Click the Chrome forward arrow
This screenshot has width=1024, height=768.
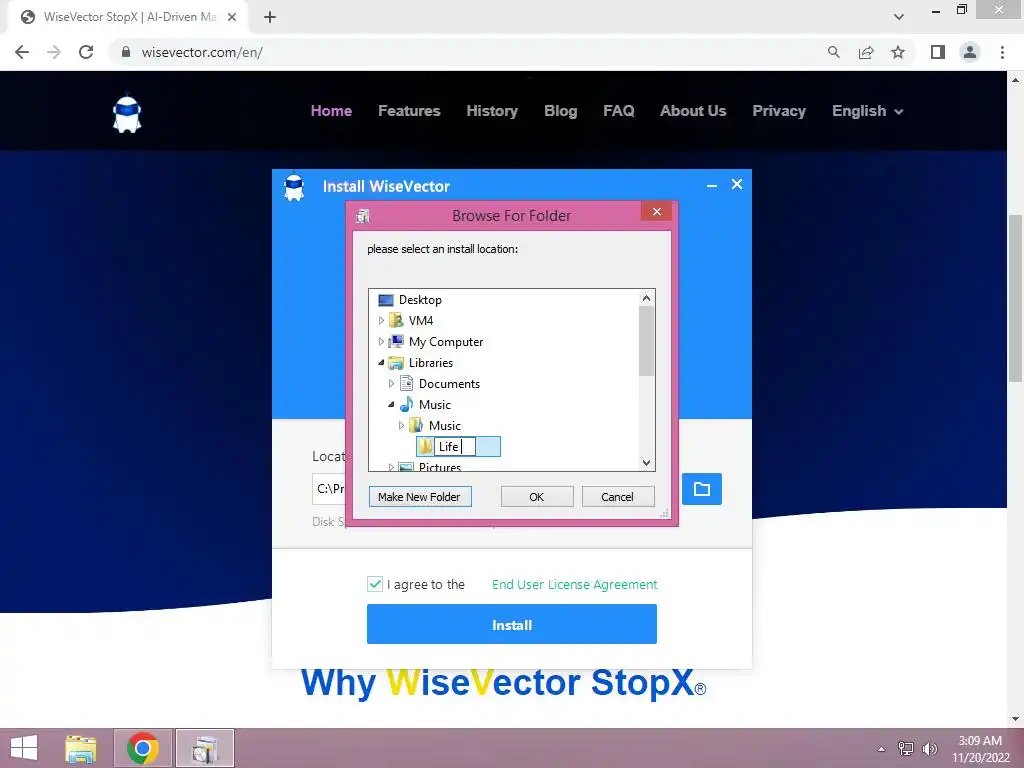54,52
